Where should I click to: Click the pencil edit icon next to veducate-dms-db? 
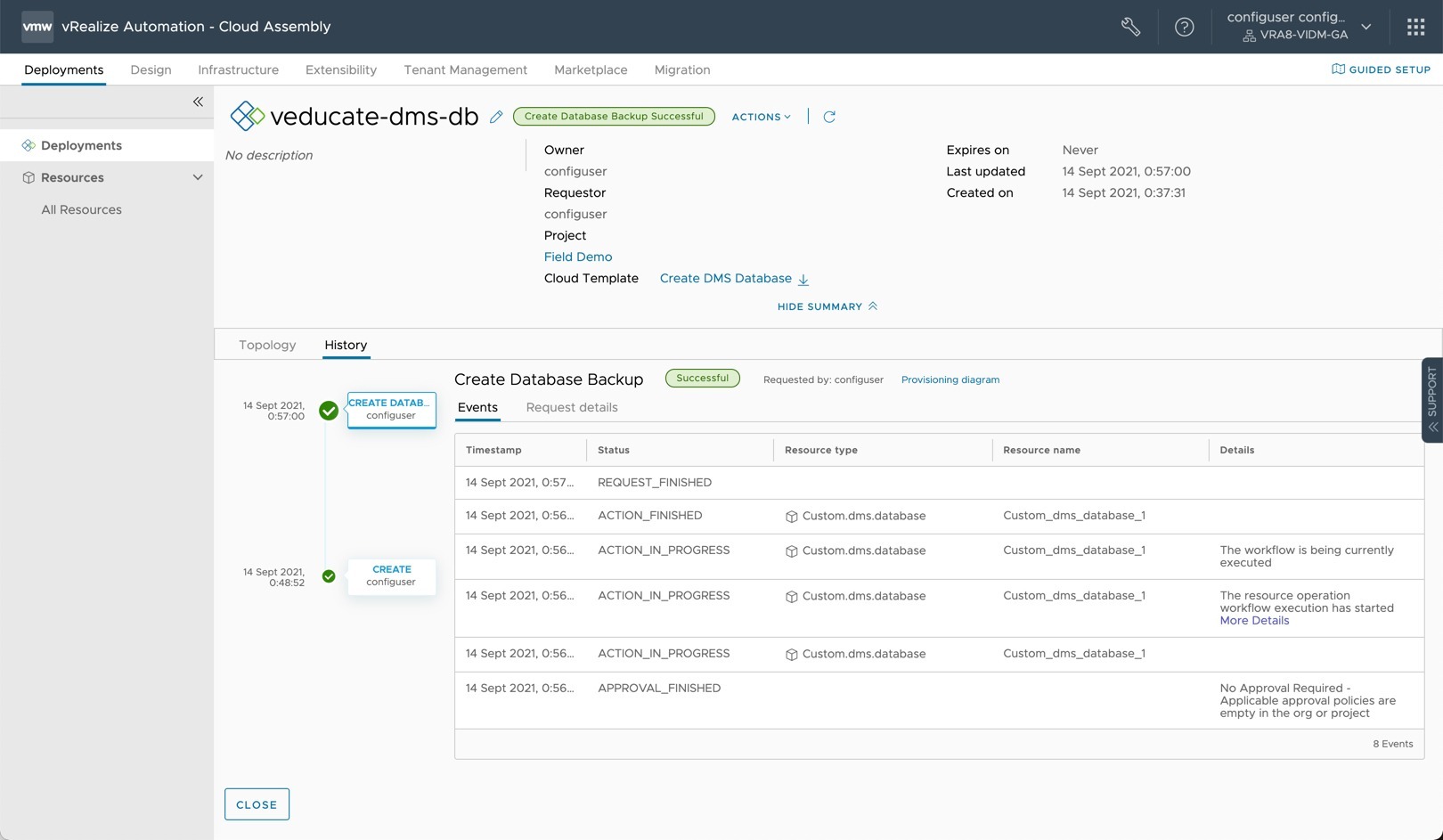pos(496,117)
